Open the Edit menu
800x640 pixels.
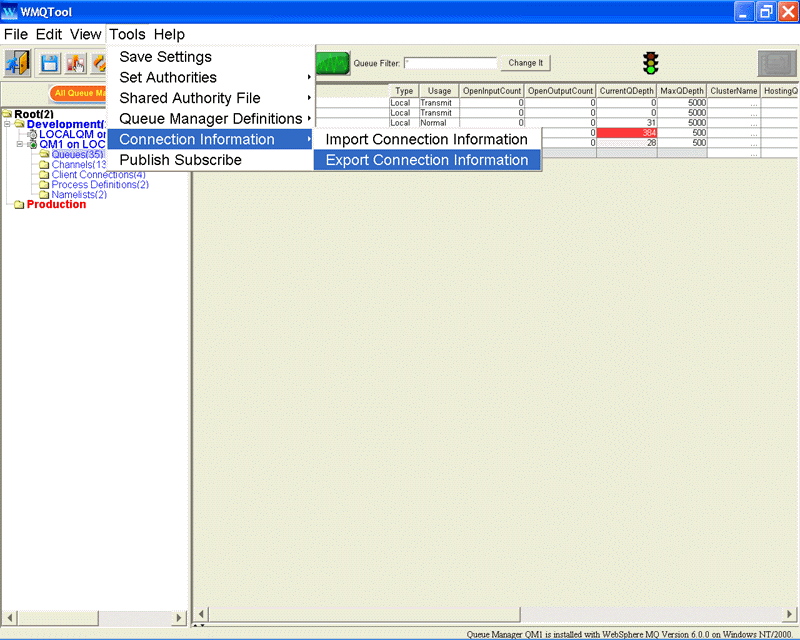(x=49, y=34)
